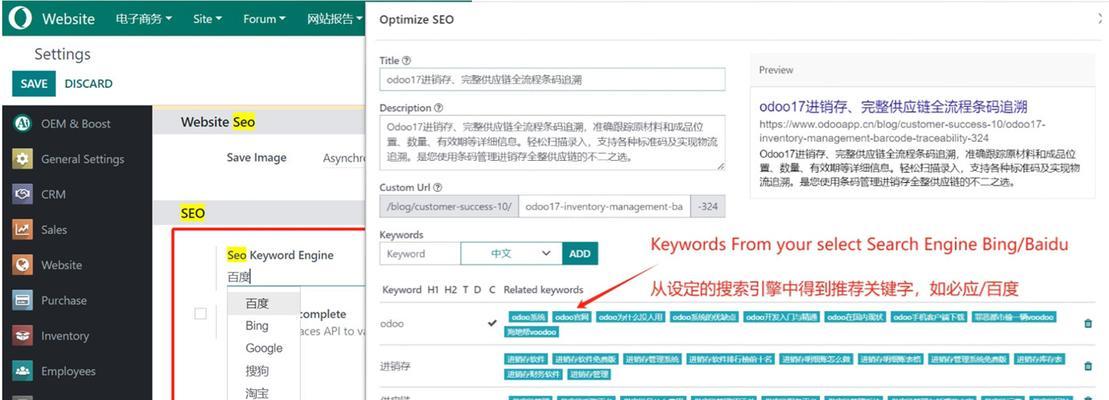Open the 网站报告 menu

(x=335, y=19)
